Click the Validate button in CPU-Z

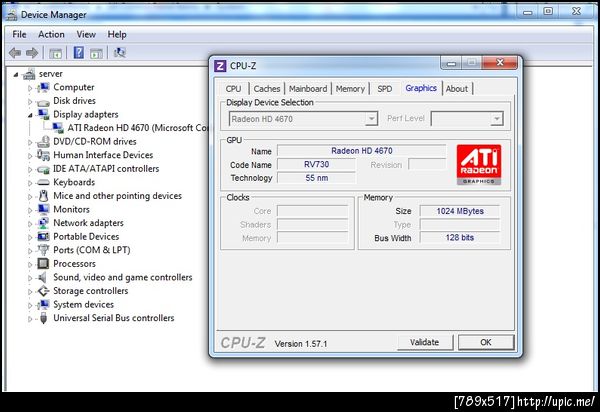[425, 342]
